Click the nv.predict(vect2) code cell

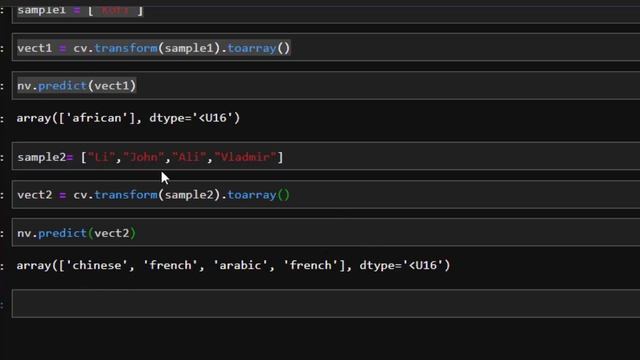tap(326, 233)
